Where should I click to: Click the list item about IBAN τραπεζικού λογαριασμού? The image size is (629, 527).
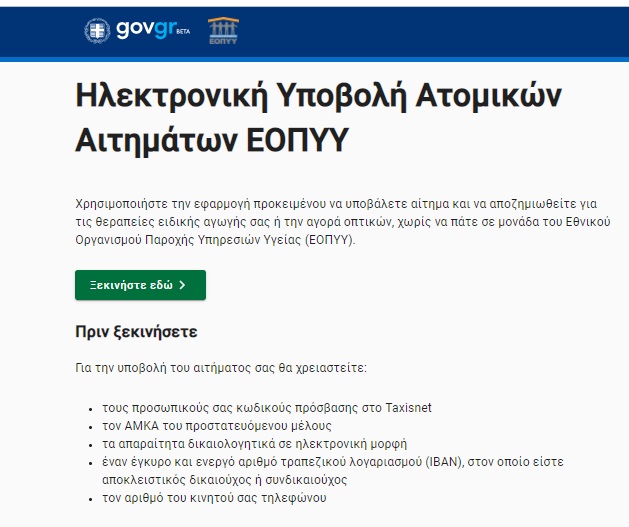click(333, 471)
